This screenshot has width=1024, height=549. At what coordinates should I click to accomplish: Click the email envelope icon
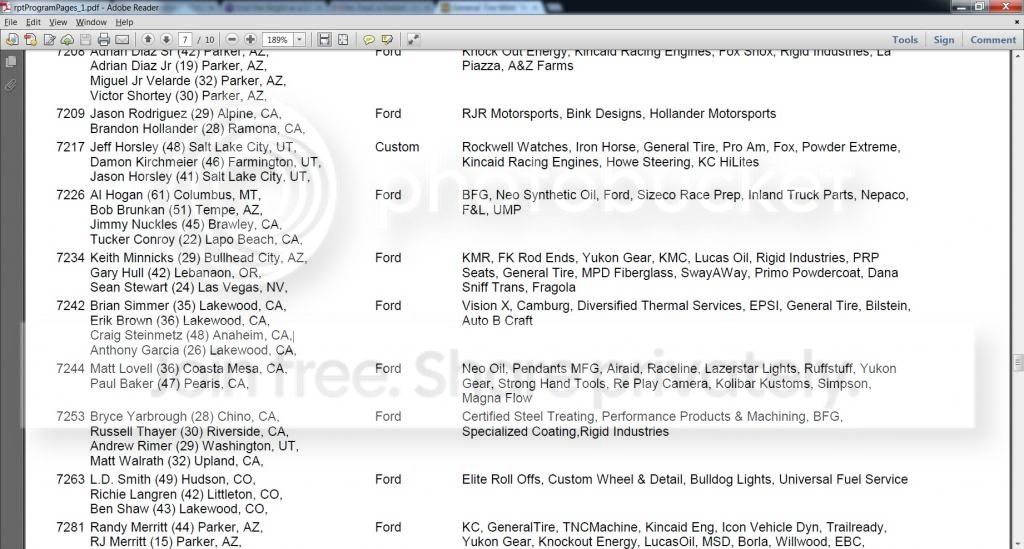[122, 40]
